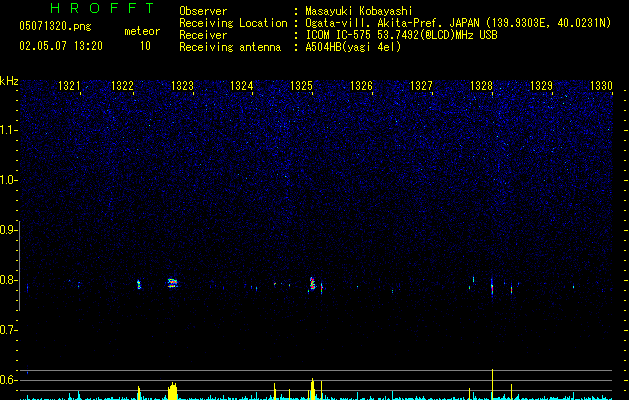This screenshot has height=400, width=629.
Task: Click the Receiver field label
Action: click(203, 35)
